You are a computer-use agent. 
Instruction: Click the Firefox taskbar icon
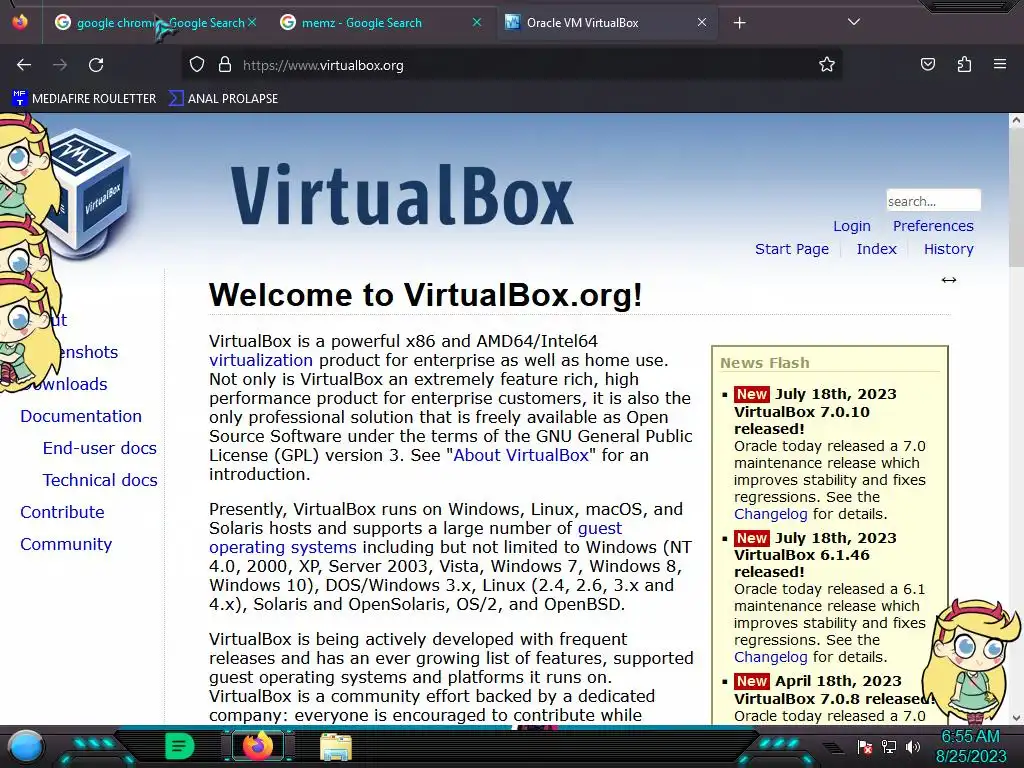(x=258, y=746)
